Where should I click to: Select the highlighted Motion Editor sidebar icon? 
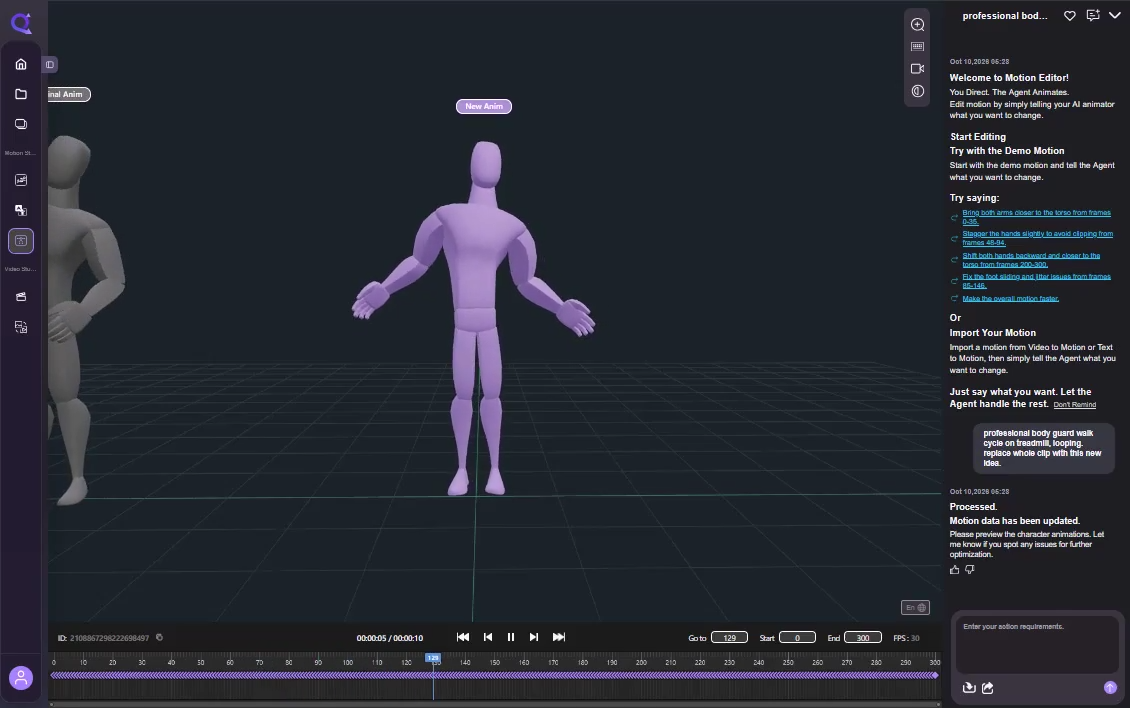click(21, 241)
